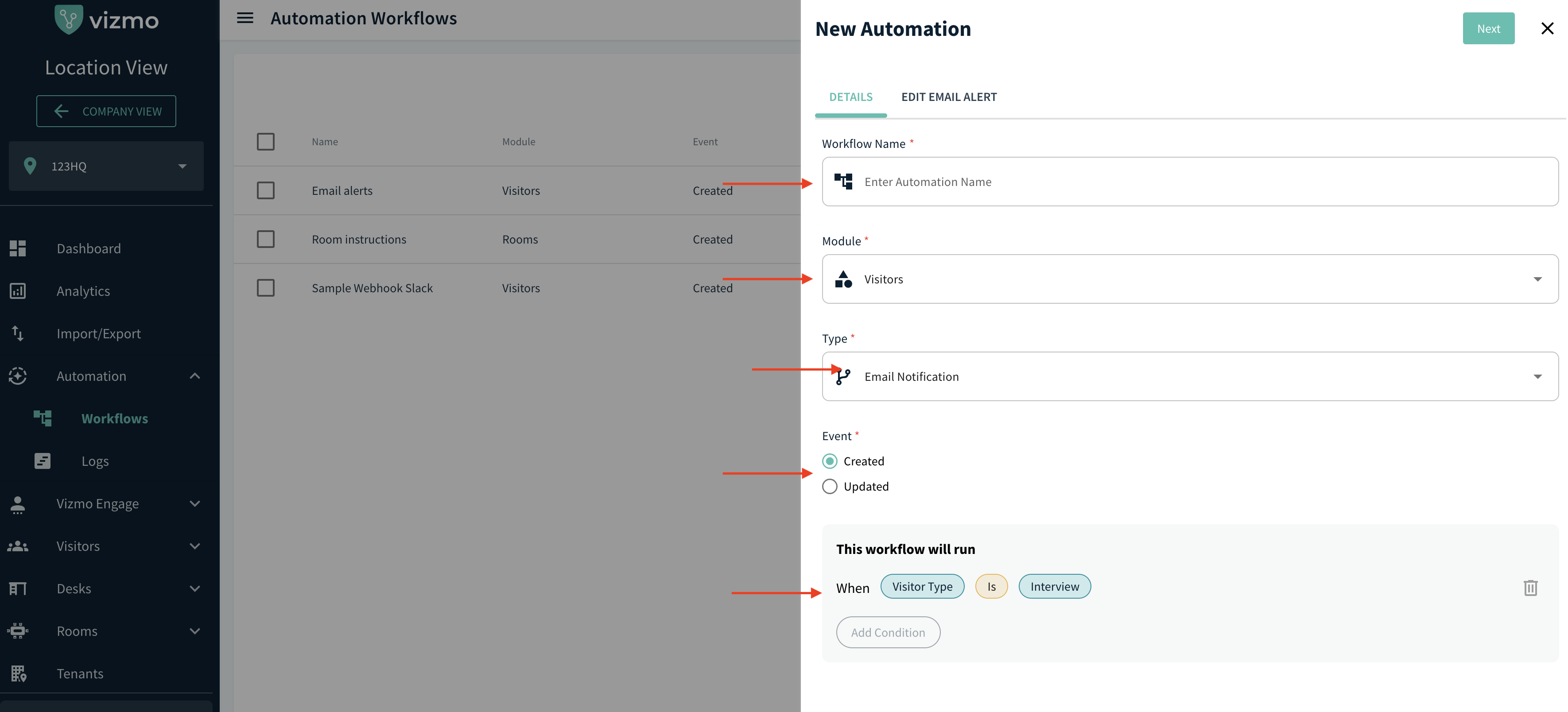Open the Tenants section
The width and height of the screenshot is (1568, 712).
point(80,673)
